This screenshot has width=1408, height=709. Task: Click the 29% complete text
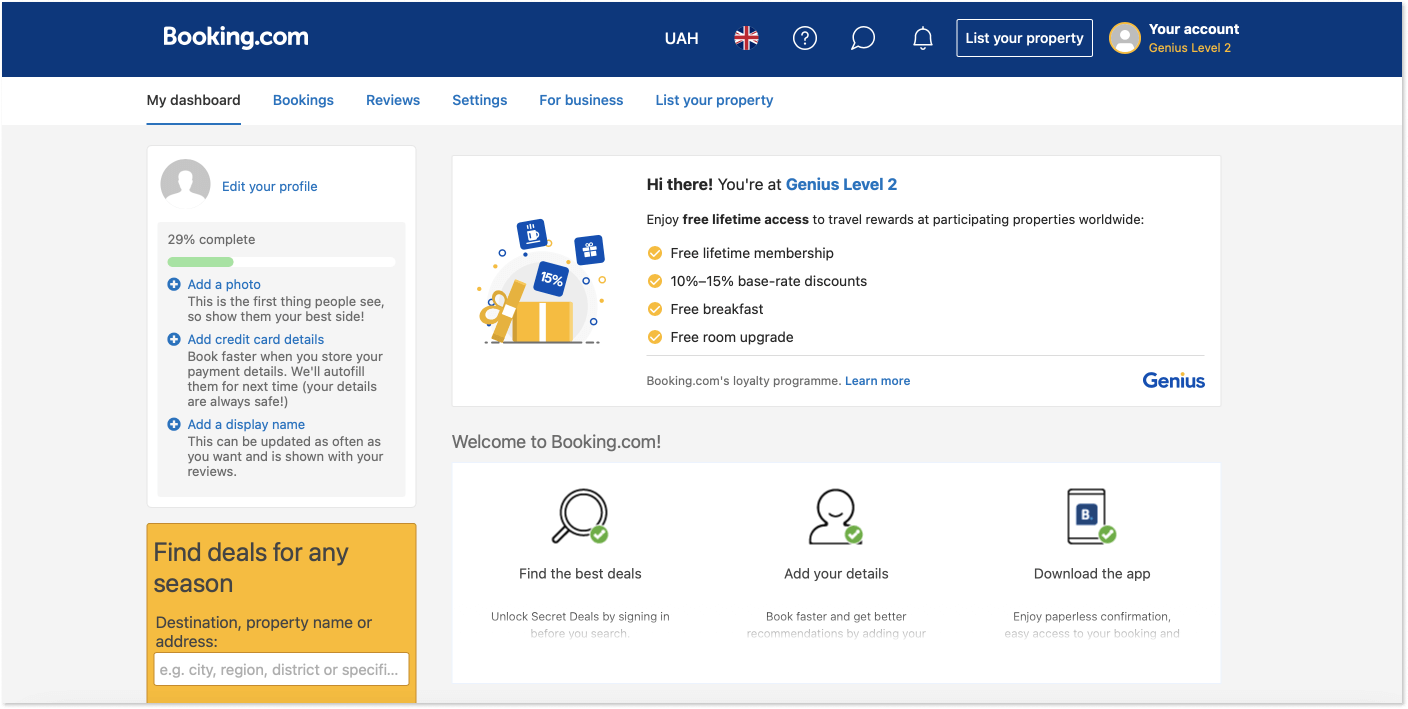[211, 240]
